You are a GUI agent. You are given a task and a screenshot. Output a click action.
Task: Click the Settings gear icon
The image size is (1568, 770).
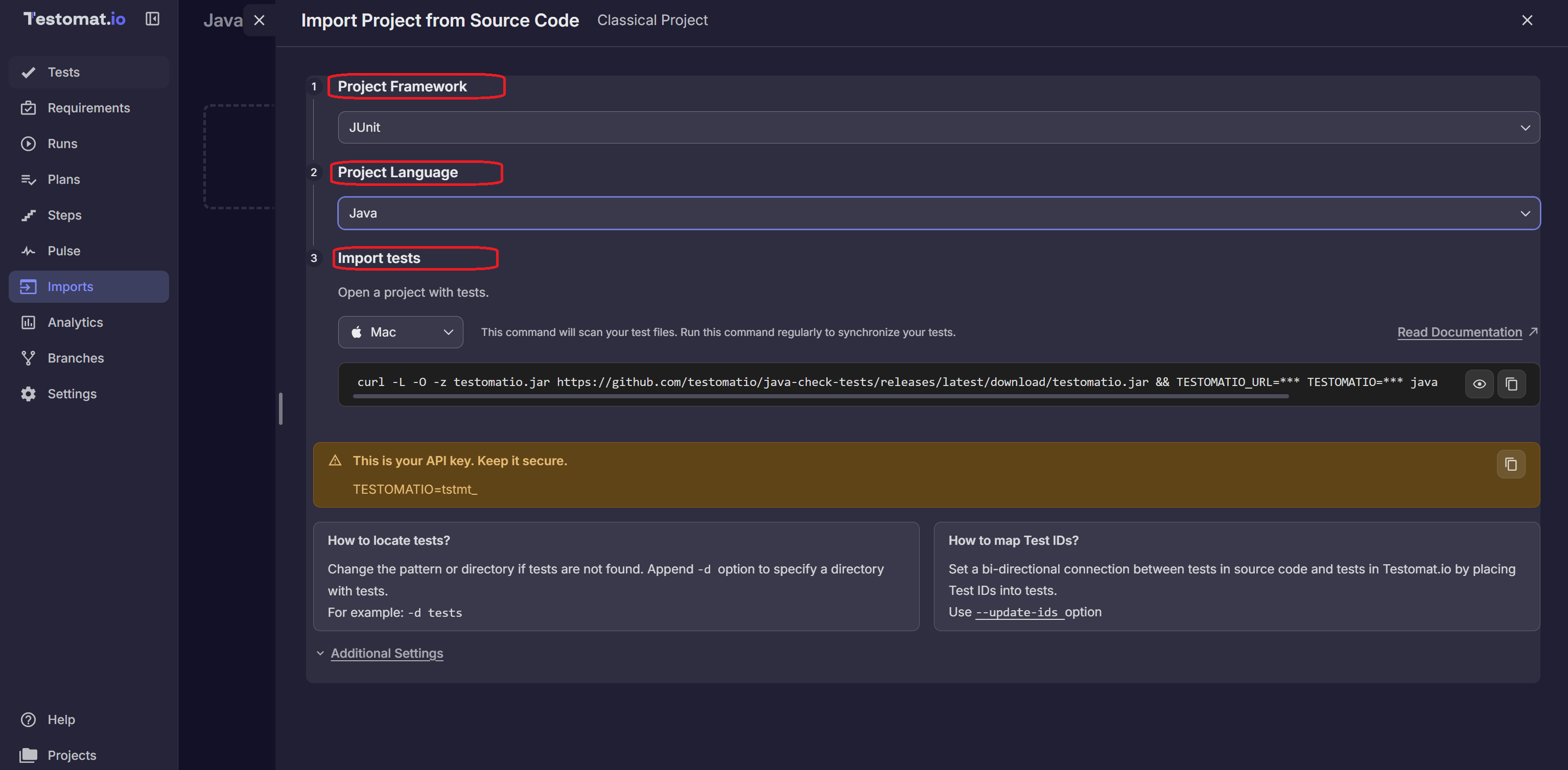pyautogui.click(x=28, y=394)
